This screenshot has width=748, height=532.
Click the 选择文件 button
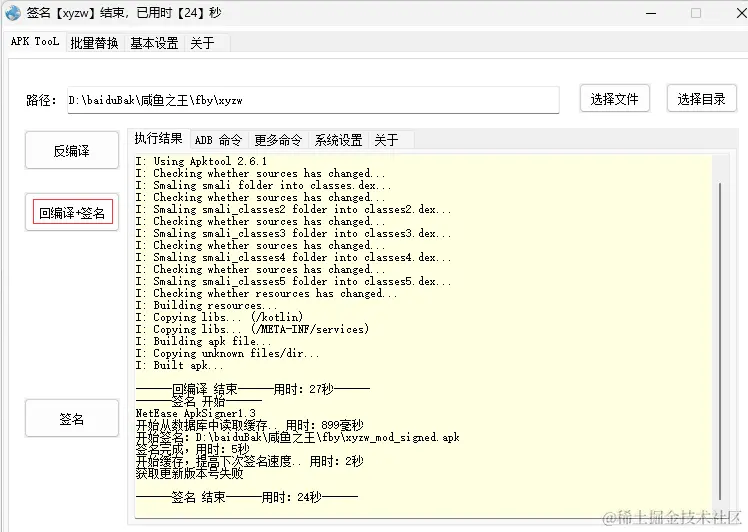[x=614, y=99]
